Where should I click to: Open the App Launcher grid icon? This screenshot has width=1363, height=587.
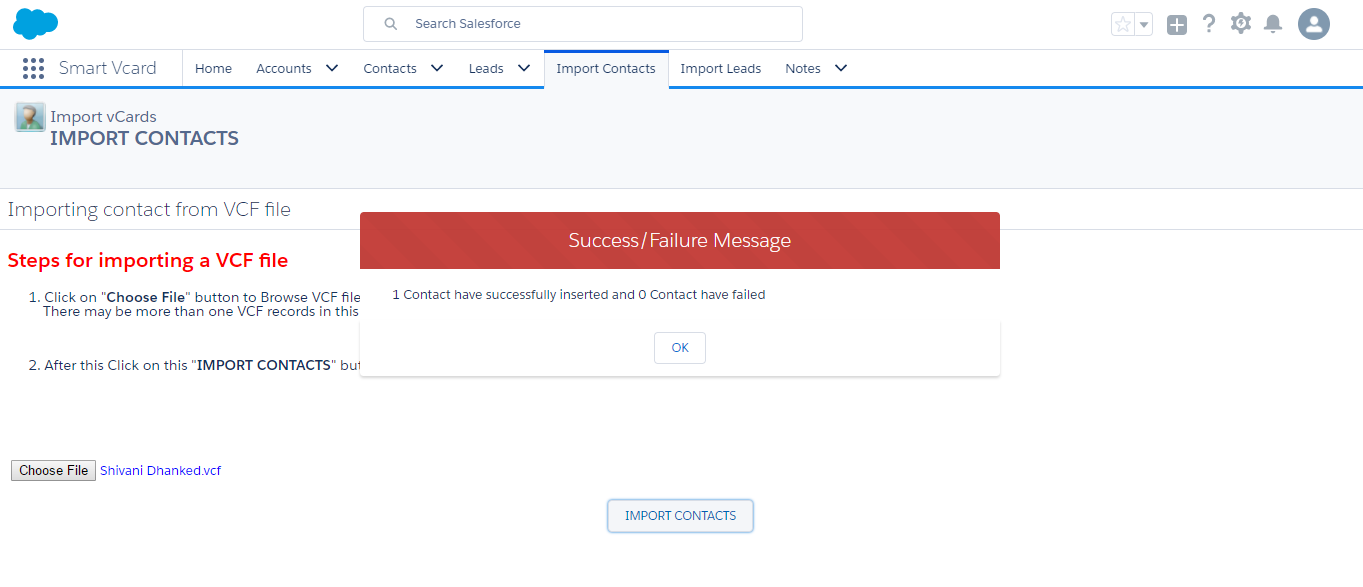tap(33, 68)
